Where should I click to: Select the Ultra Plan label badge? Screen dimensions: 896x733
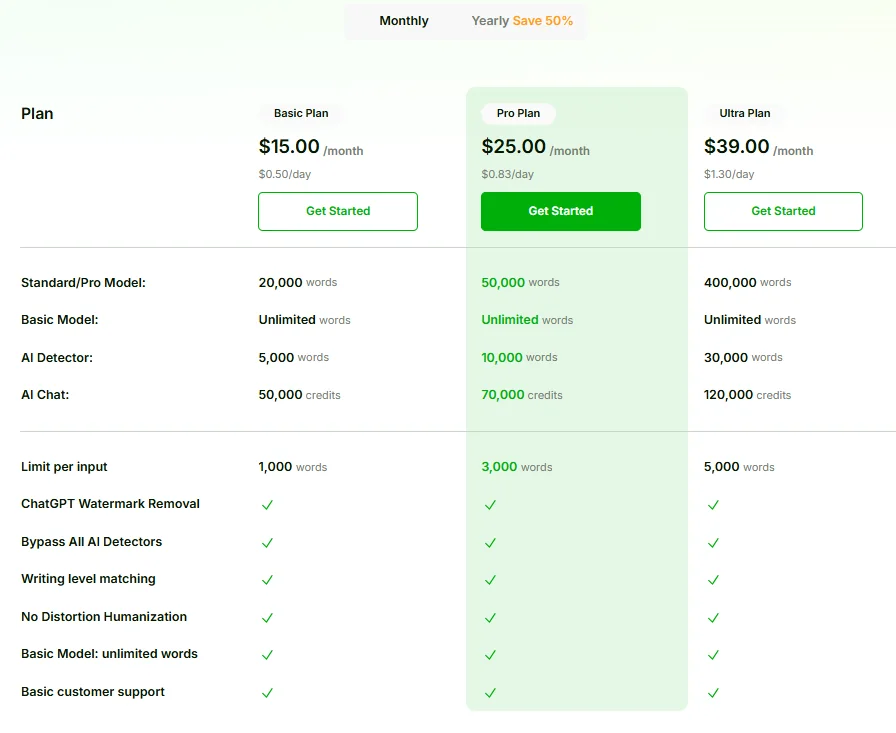[745, 113]
